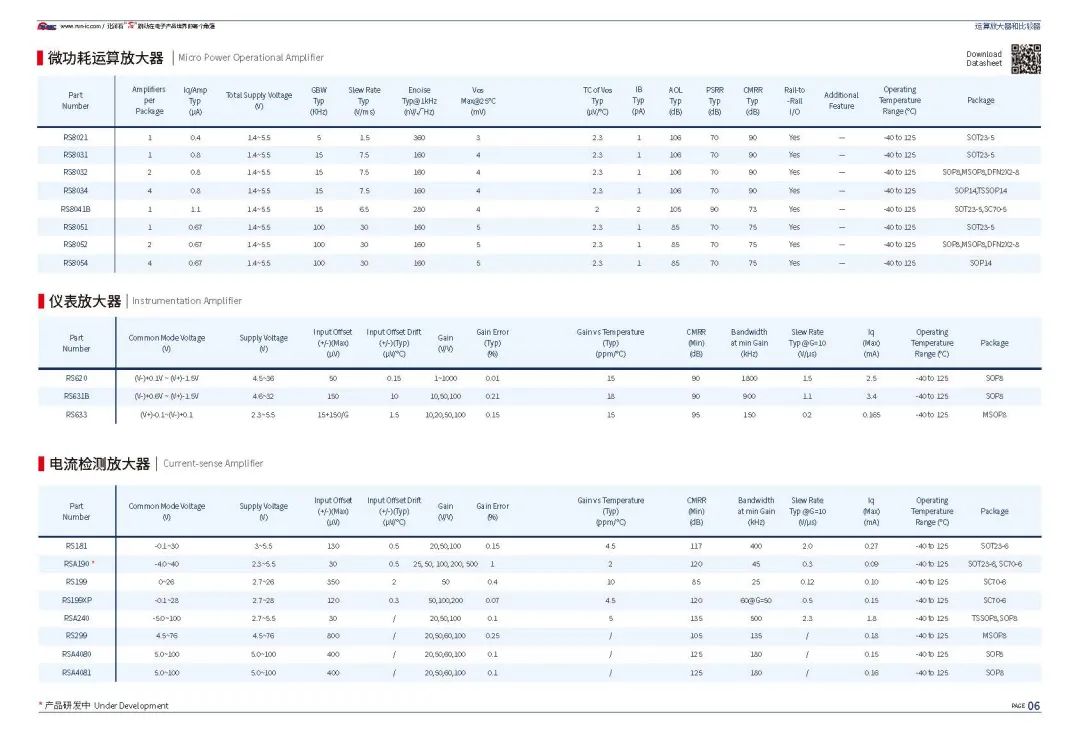Click RSA190 gain value 25, 50, 100, 200, 500
Screen dimensions: 1080x733
tap(446, 564)
